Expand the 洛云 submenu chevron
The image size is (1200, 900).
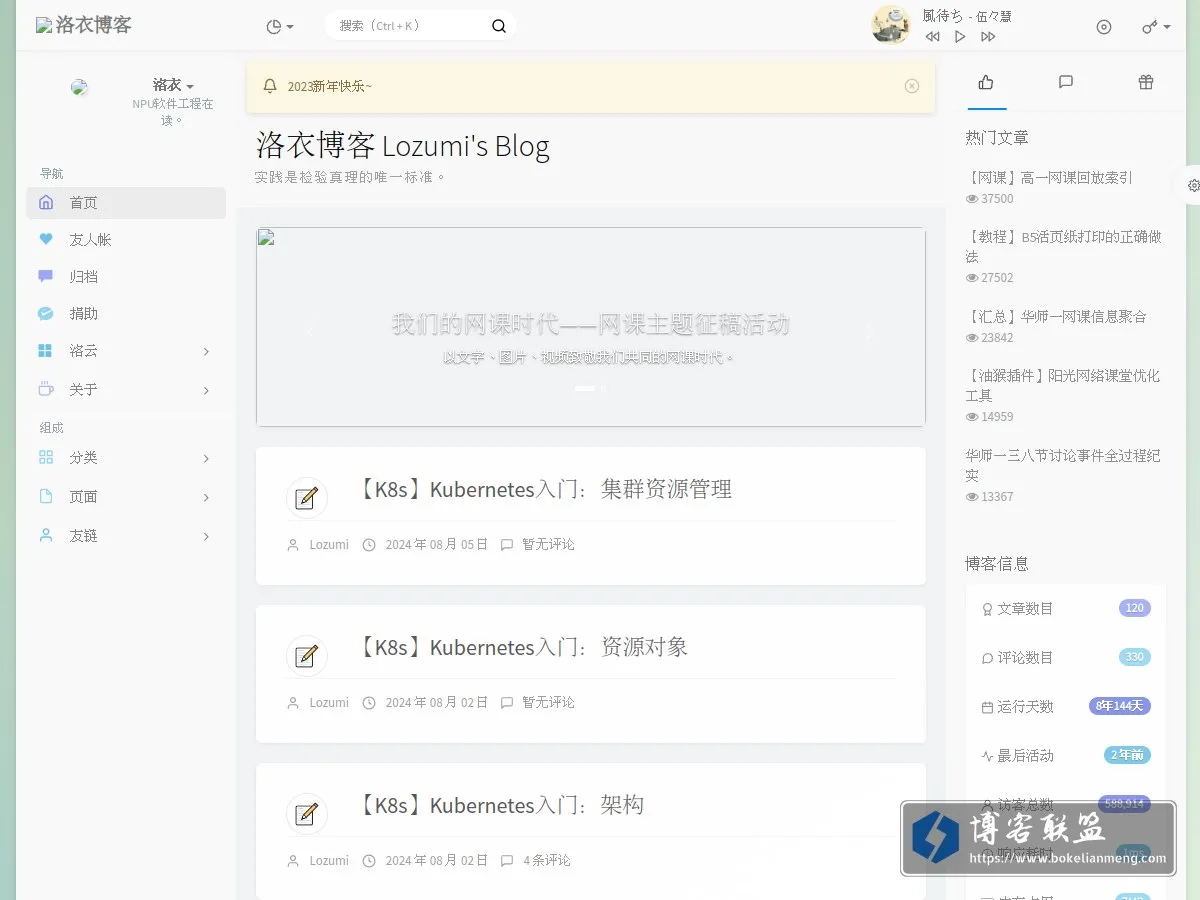click(x=206, y=351)
